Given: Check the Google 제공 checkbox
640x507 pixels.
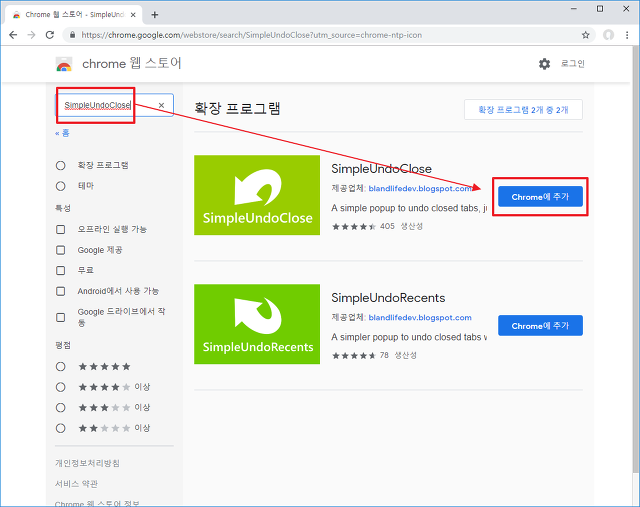Looking at the screenshot, I should click(x=60, y=250).
